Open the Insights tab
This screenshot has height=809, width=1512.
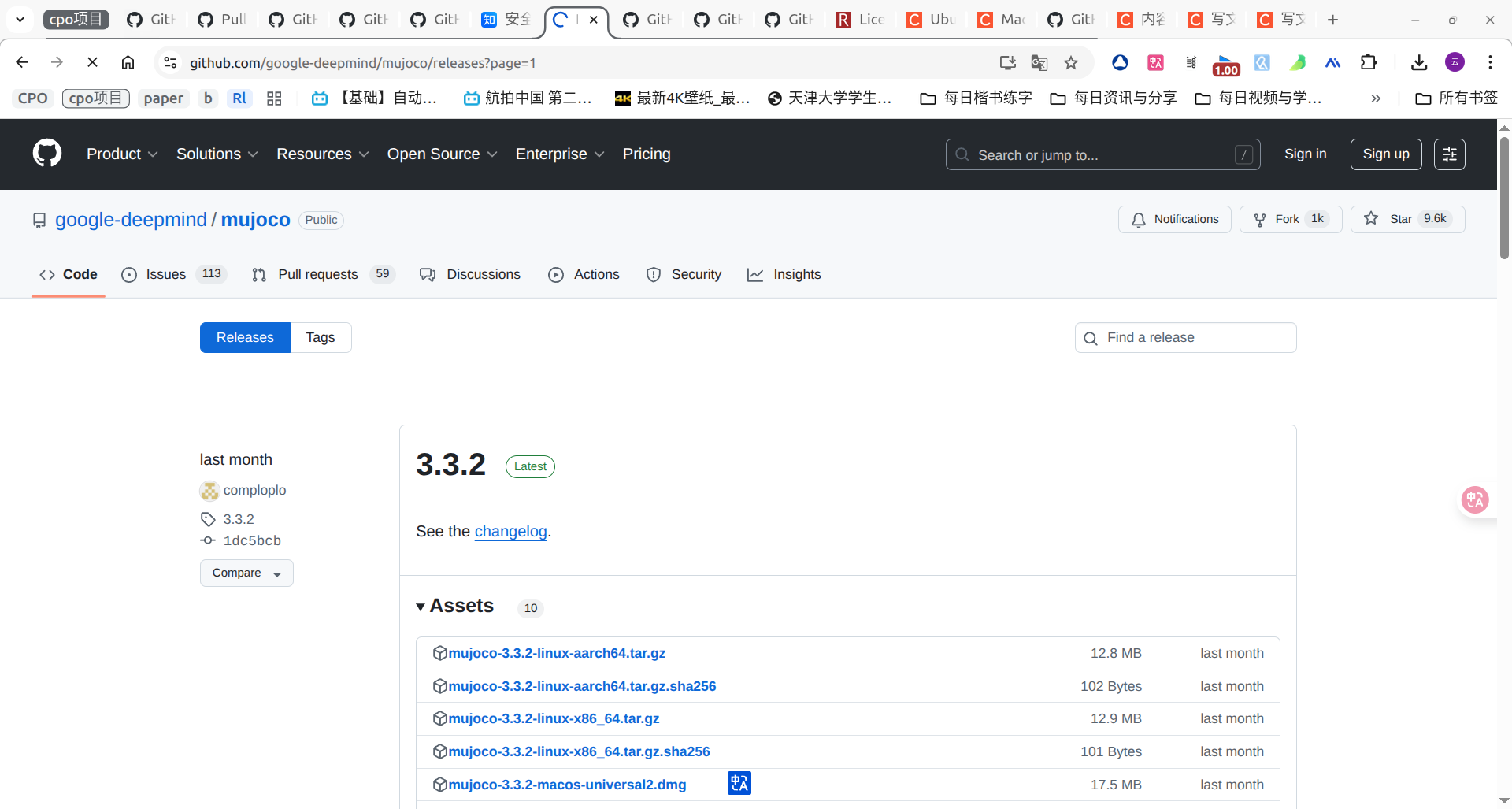coord(784,274)
